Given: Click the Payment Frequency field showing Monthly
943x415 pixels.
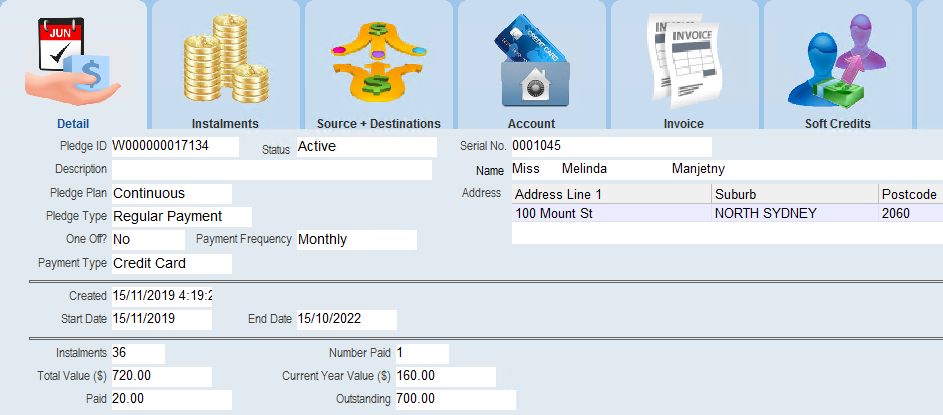Looking at the screenshot, I should tap(357, 239).
